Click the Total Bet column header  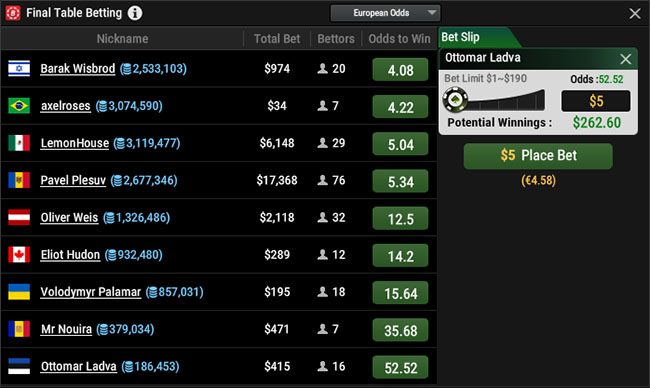pyautogui.click(x=277, y=39)
